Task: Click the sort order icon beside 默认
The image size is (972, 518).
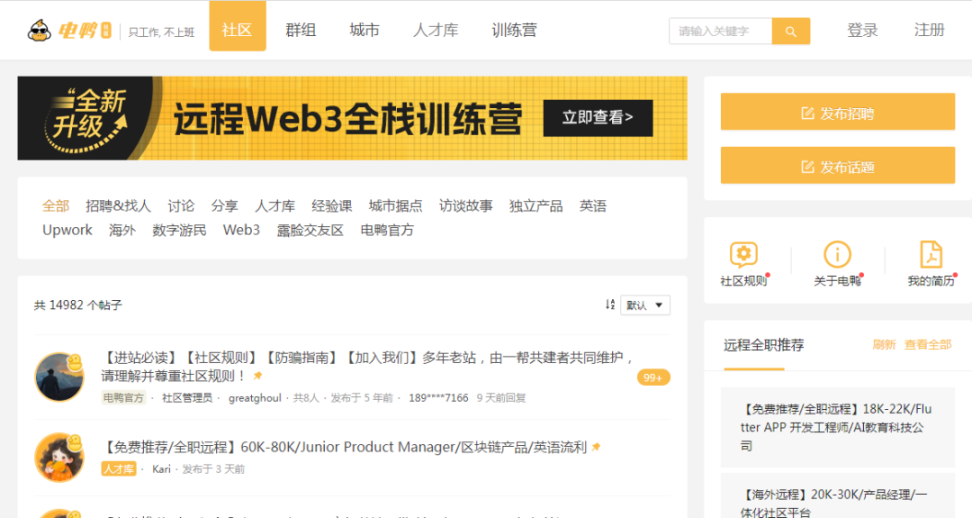Action: (610, 305)
